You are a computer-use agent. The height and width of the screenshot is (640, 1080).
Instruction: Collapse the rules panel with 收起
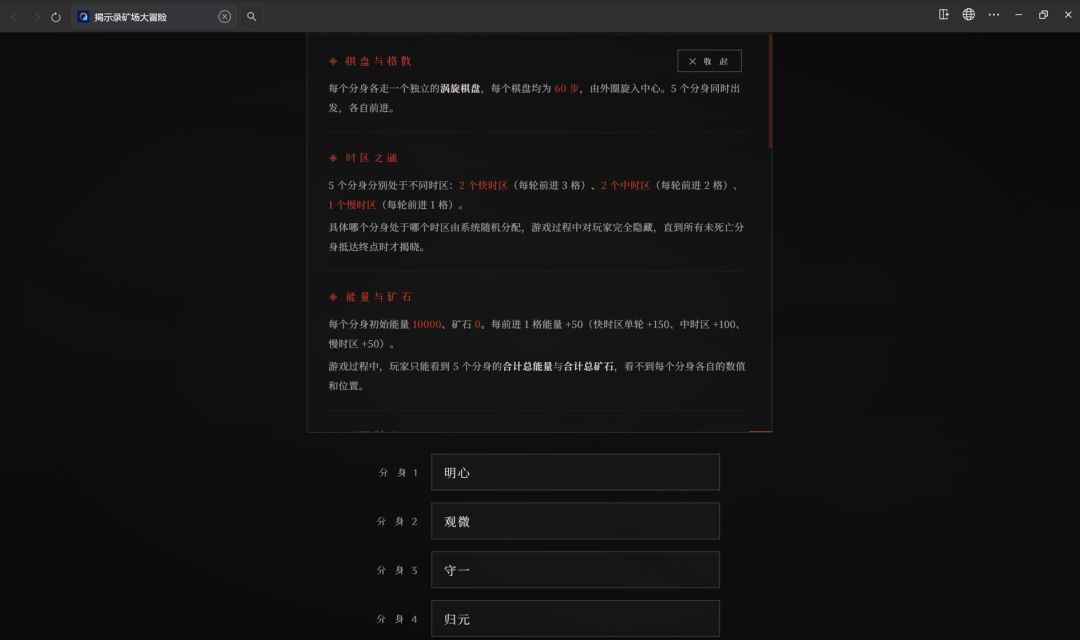(709, 61)
